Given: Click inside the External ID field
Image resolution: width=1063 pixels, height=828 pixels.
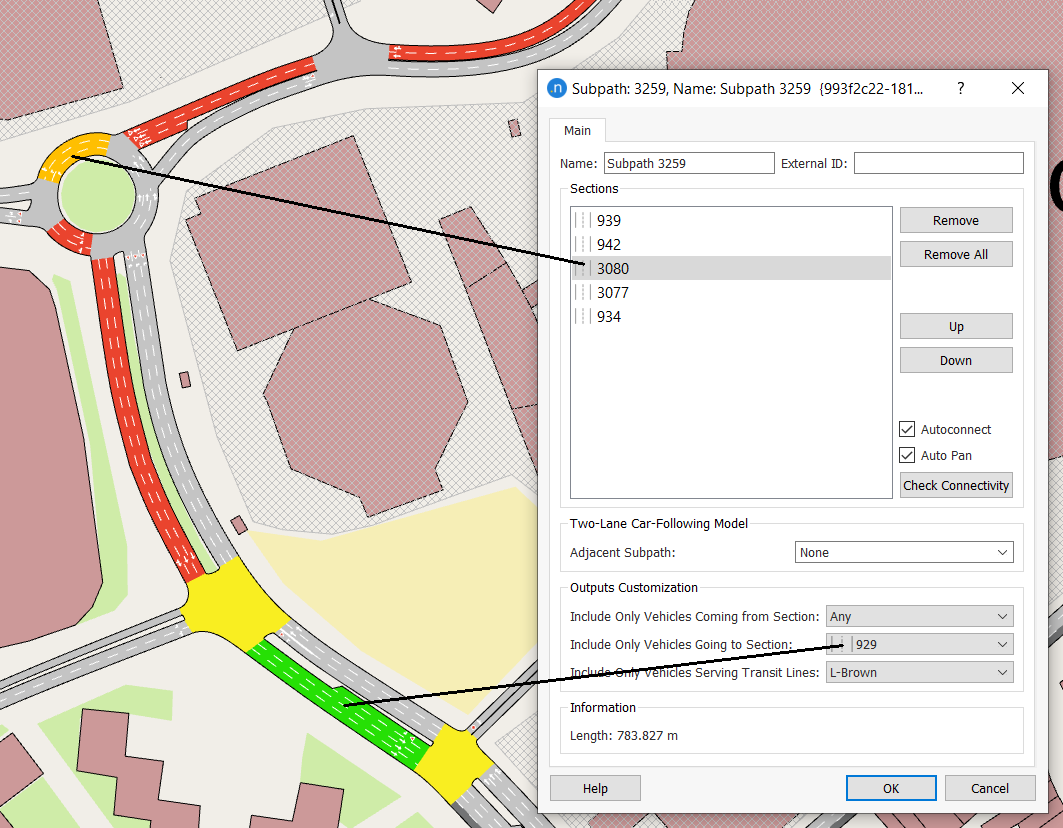Looking at the screenshot, I should tap(938, 162).
